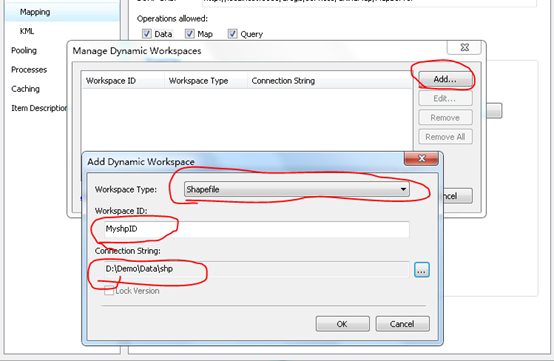The image size is (554, 361).
Task: Confirm Add Dynamic Workspace with OK
Action: tap(342, 324)
